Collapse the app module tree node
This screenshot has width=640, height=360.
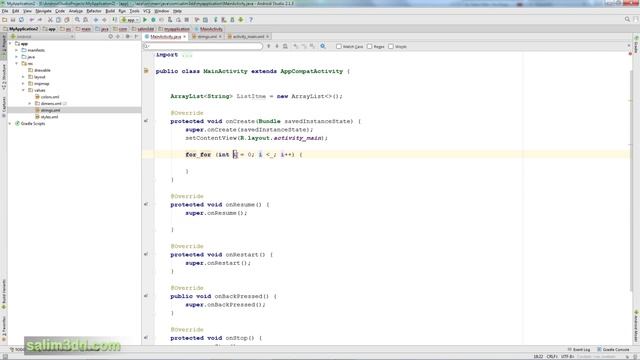(x=10, y=43)
